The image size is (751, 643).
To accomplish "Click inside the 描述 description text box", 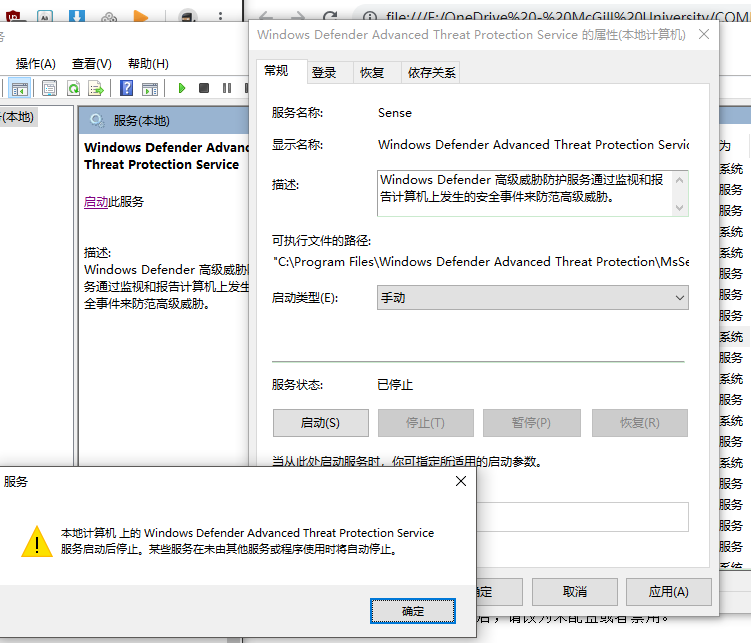I will tap(524, 193).
